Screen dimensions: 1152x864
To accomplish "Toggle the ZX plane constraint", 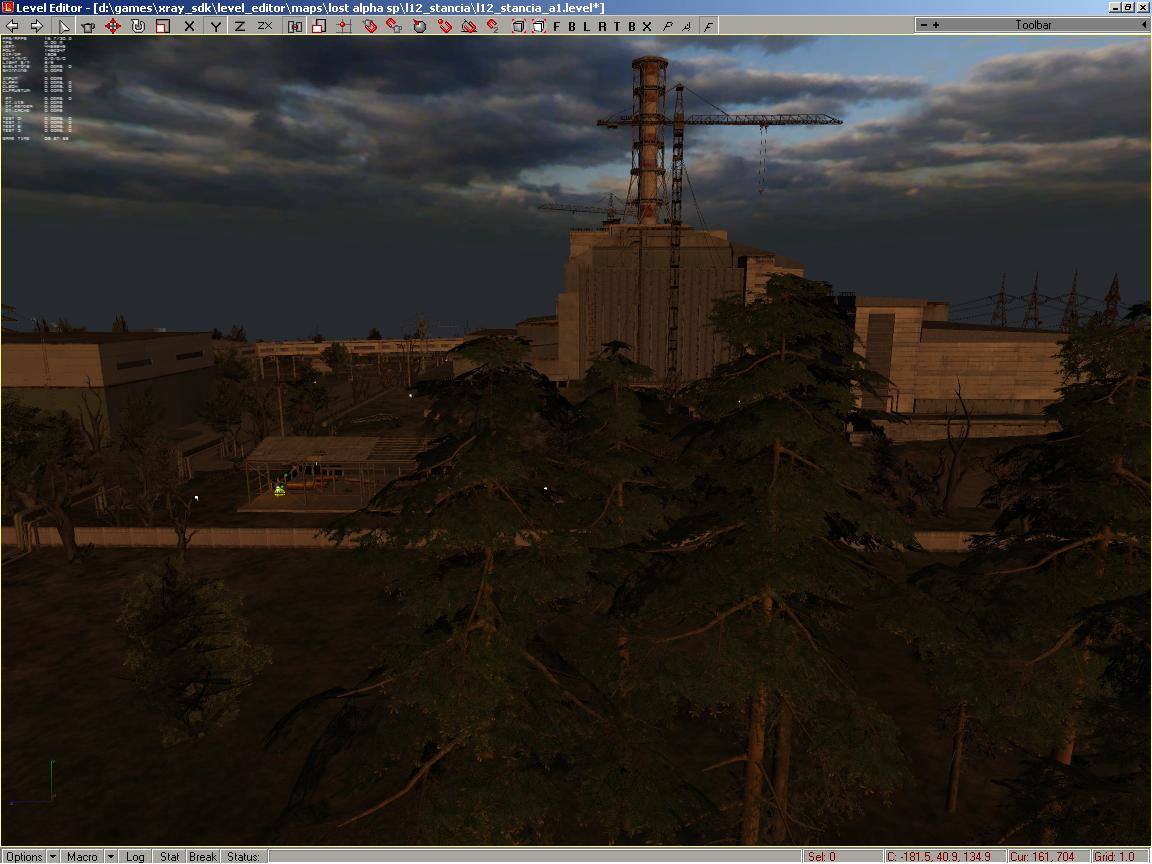I will (x=264, y=26).
